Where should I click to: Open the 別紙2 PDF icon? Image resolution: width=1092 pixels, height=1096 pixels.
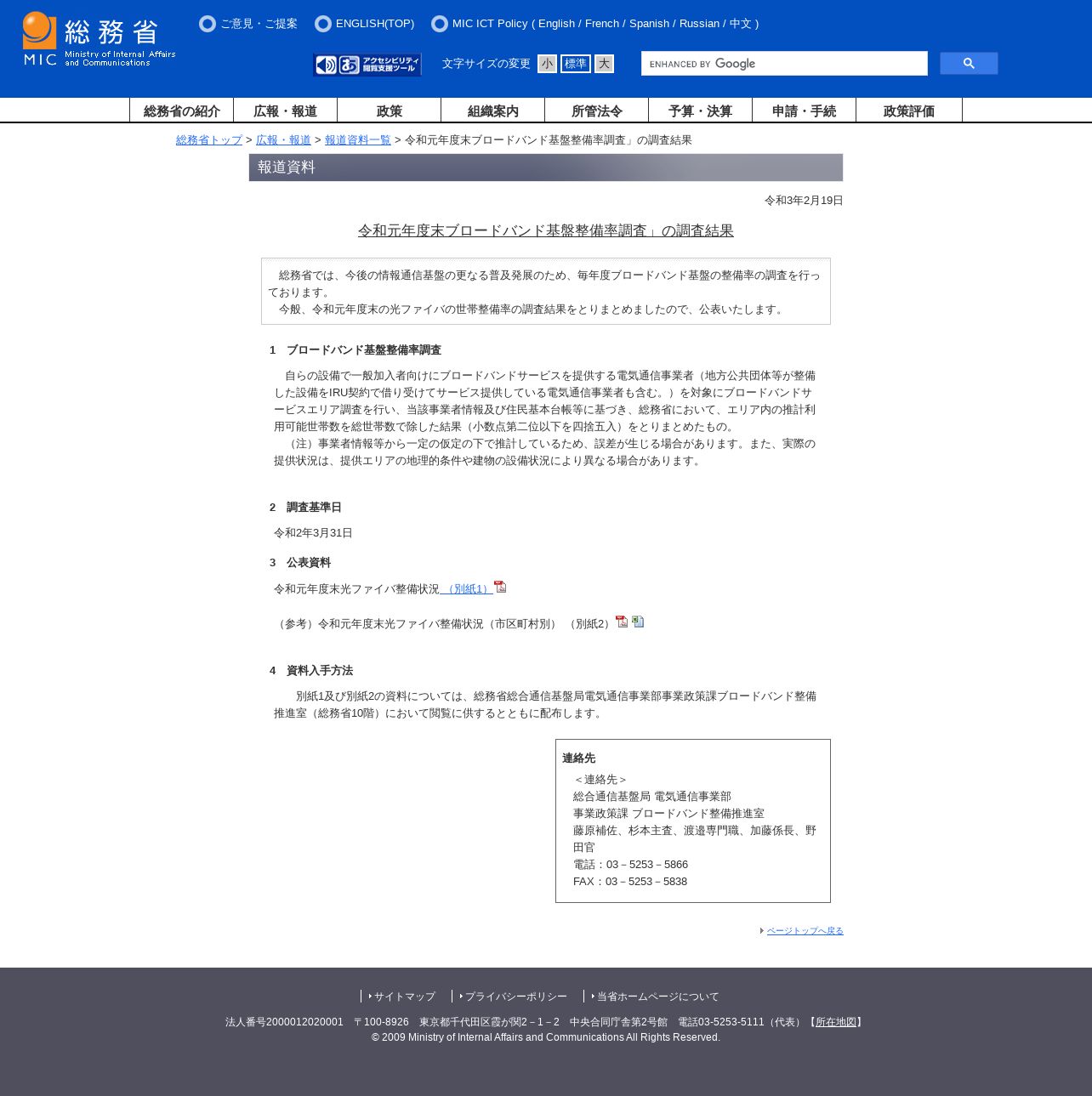click(x=622, y=622)
